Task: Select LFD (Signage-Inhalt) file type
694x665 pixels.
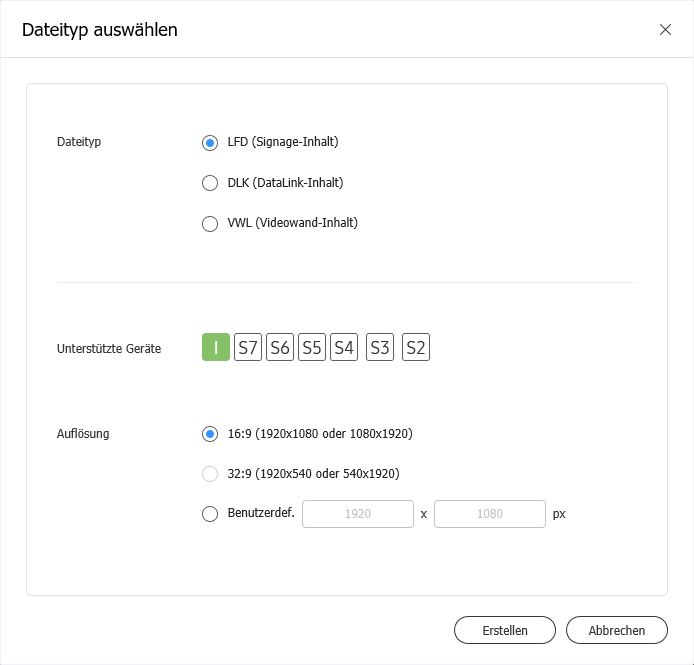Action: [210, 143]
